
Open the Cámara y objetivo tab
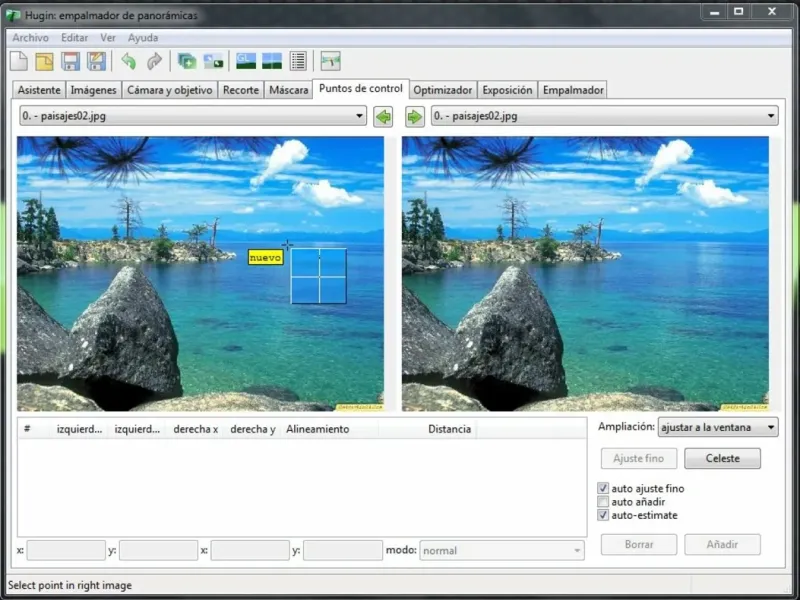point(169,90)
